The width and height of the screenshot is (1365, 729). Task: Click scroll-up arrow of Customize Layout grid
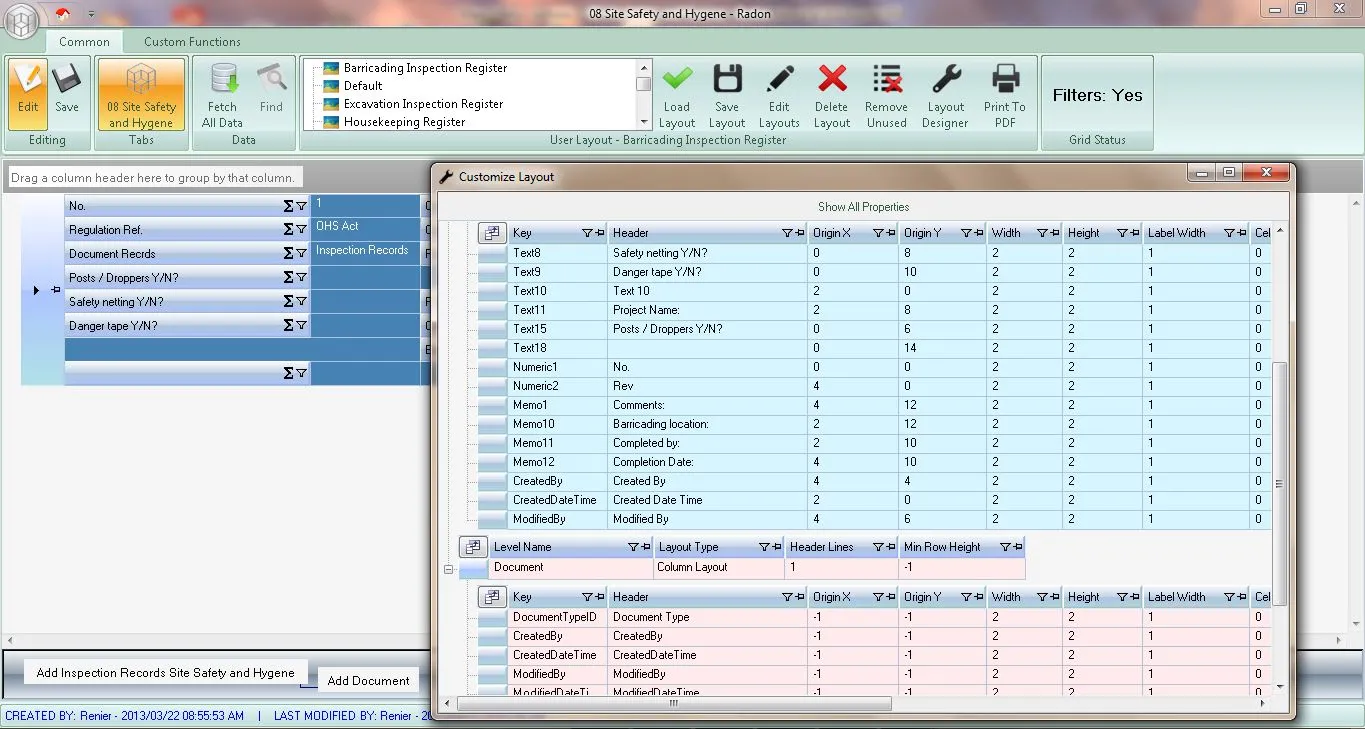coord(1280,231)
